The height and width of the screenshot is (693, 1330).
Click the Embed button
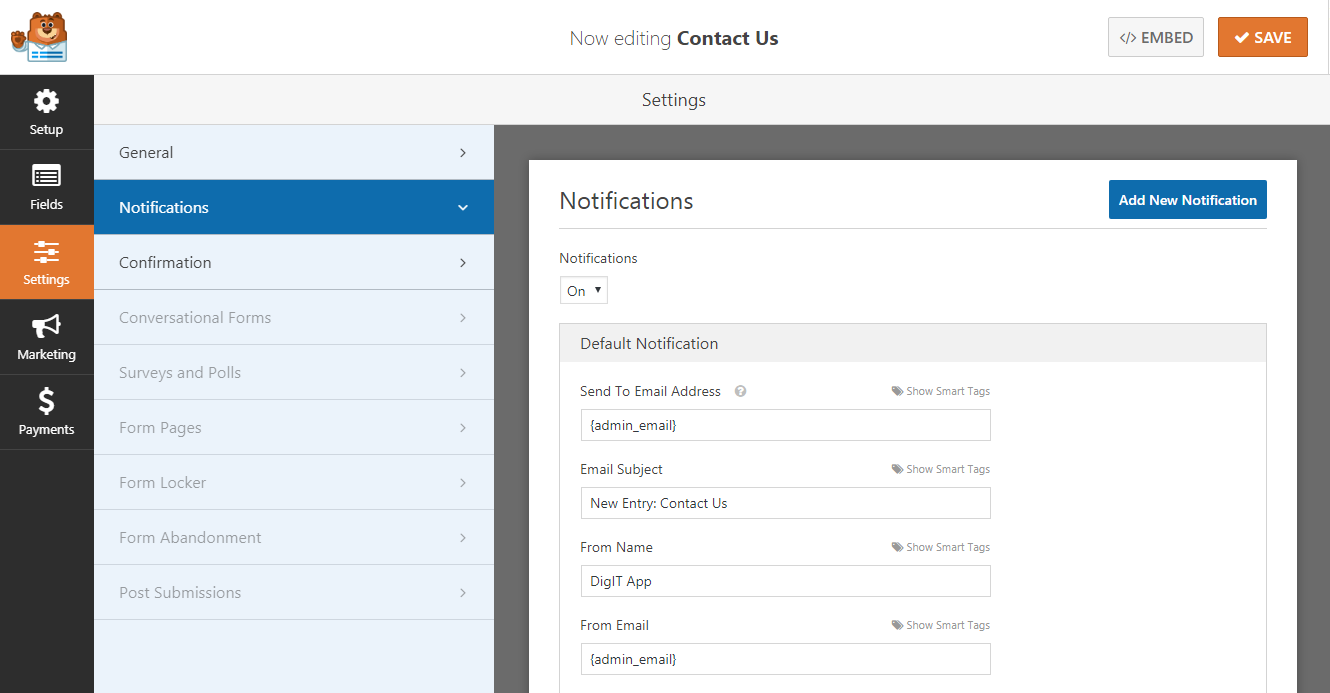coord(1156,37)
